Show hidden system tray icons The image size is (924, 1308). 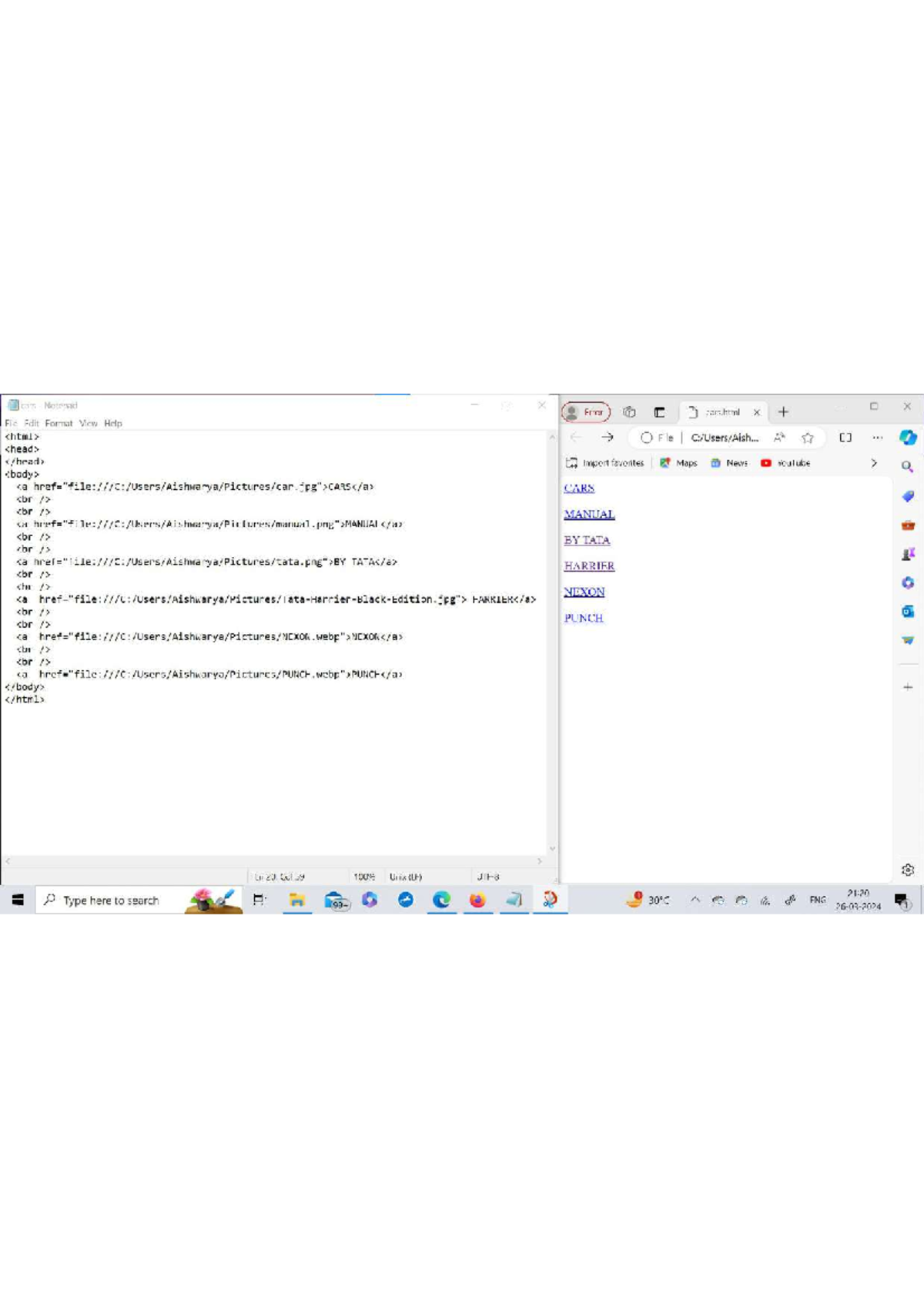coord(695,899)
